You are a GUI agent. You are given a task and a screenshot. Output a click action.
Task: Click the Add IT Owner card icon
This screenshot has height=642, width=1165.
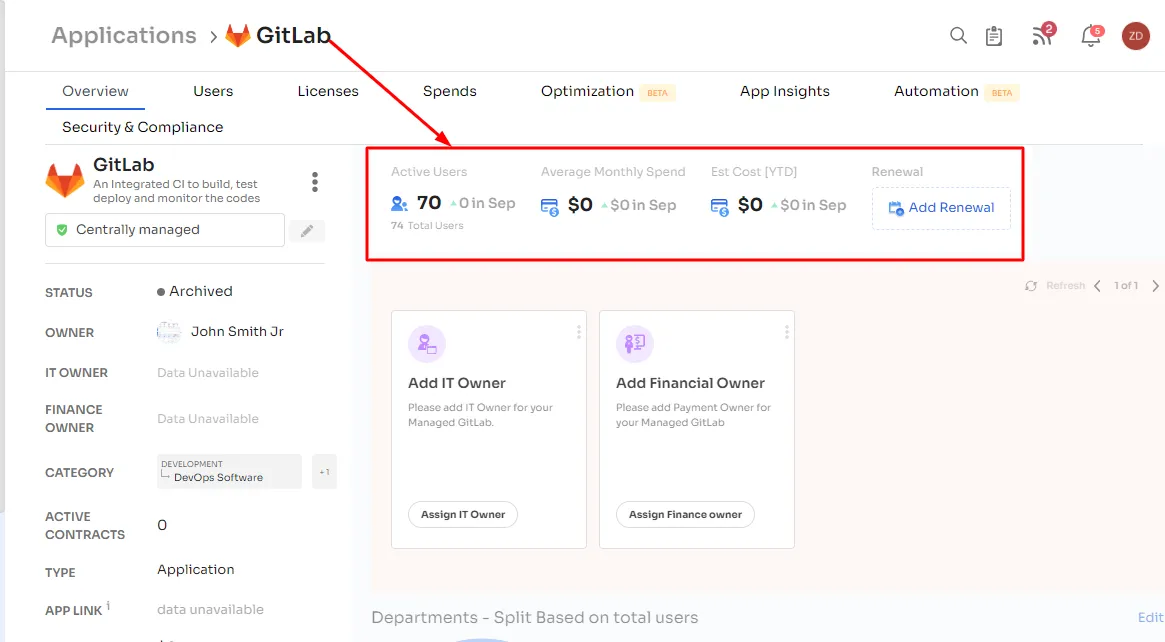pos(426,343)
